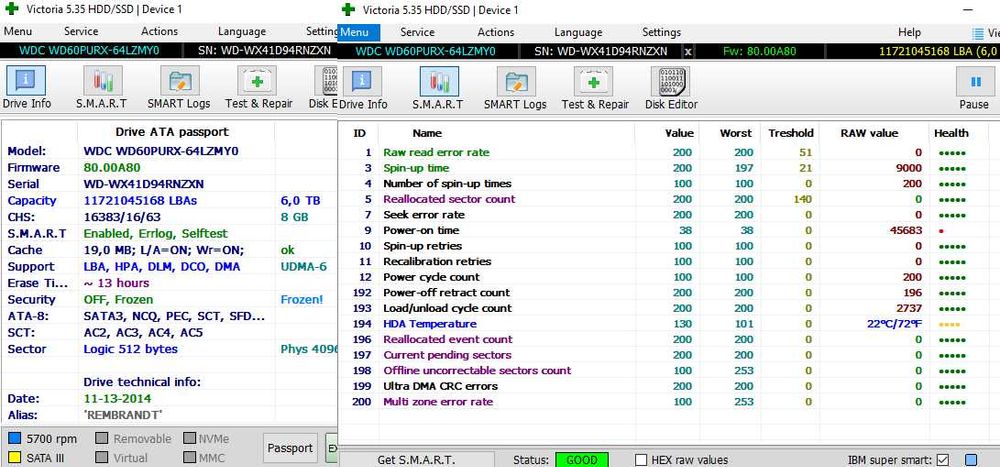
Task: Select the Raw read error rate row
Action: (x=663, y=152)
